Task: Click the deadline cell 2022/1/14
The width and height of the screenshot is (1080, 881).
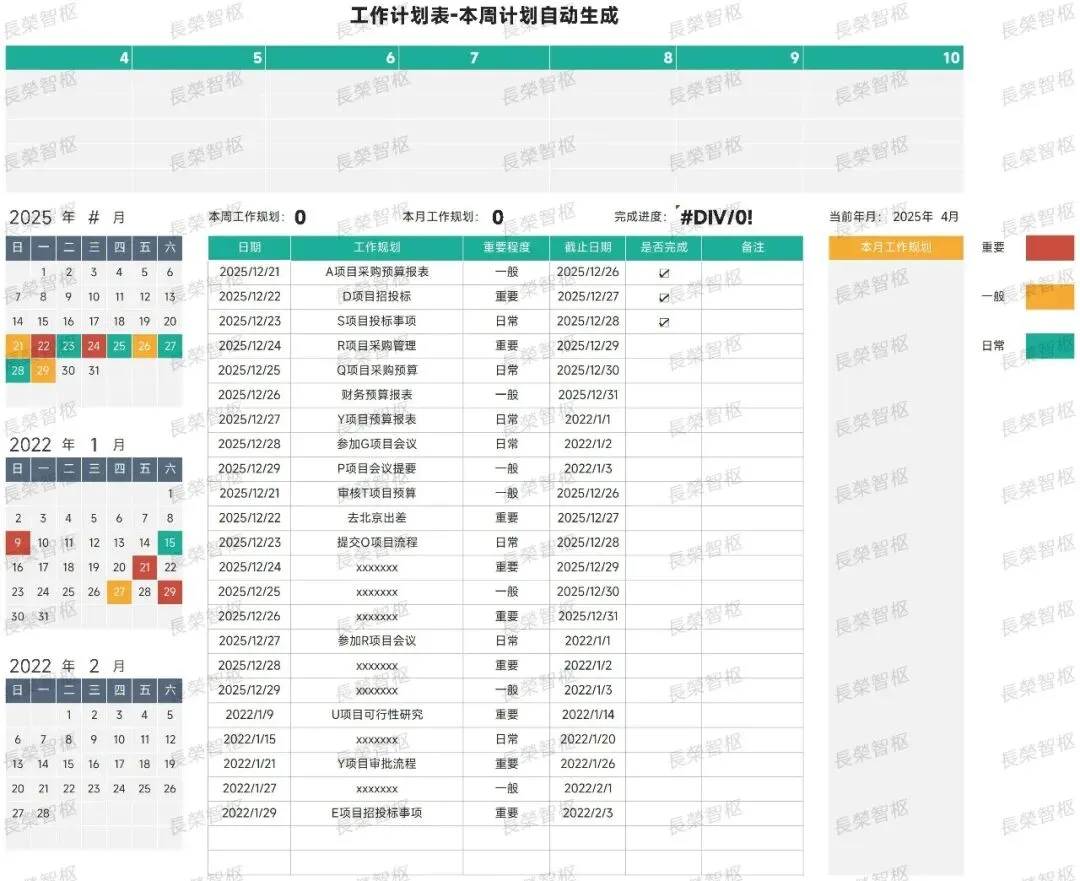Action: (x=588, y=715)
